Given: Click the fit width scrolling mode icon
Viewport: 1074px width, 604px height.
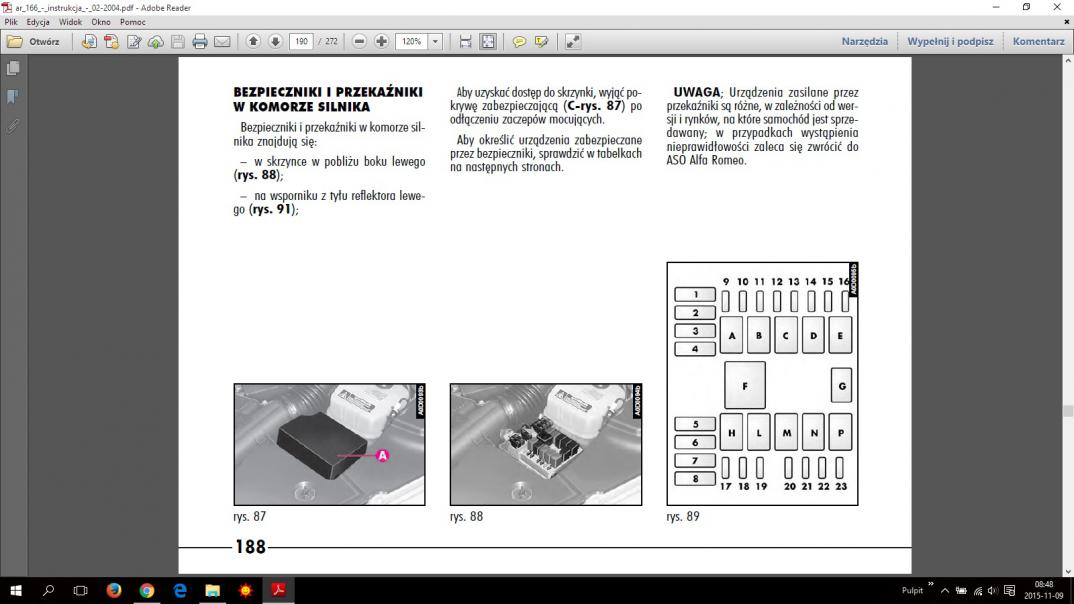Looking at the screenshot, I should (x=465, y=42).
